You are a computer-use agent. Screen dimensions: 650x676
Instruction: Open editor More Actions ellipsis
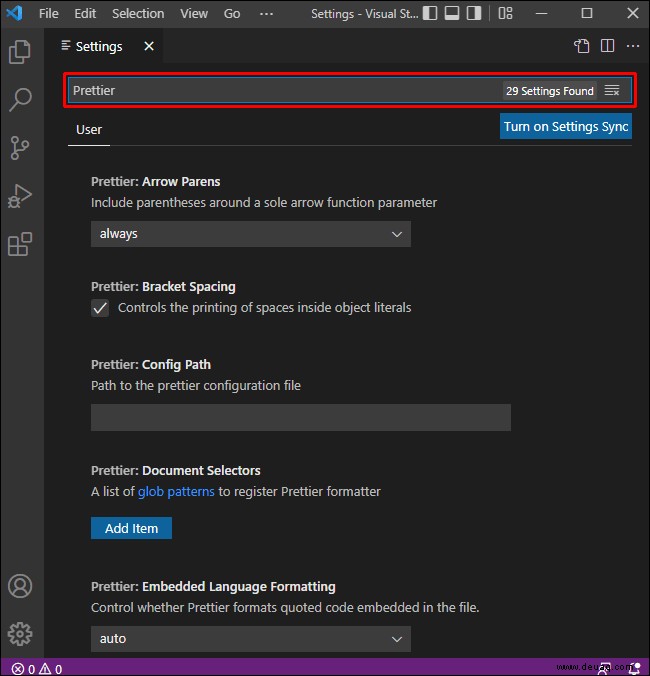coord(633,46)
